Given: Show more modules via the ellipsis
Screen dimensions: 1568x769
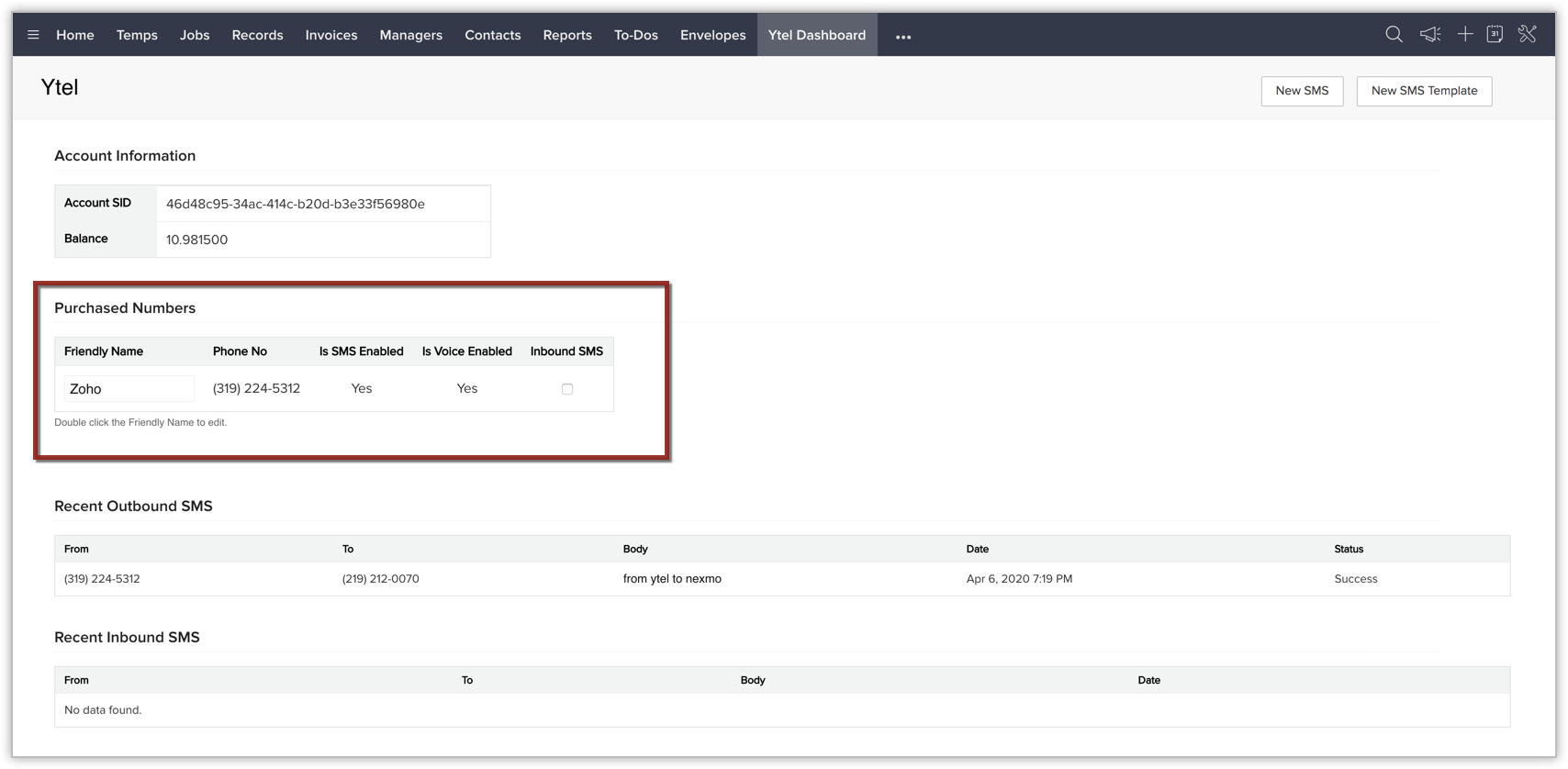Looking at the screenshot, I should pyautogui.click(x=903, y=37).
